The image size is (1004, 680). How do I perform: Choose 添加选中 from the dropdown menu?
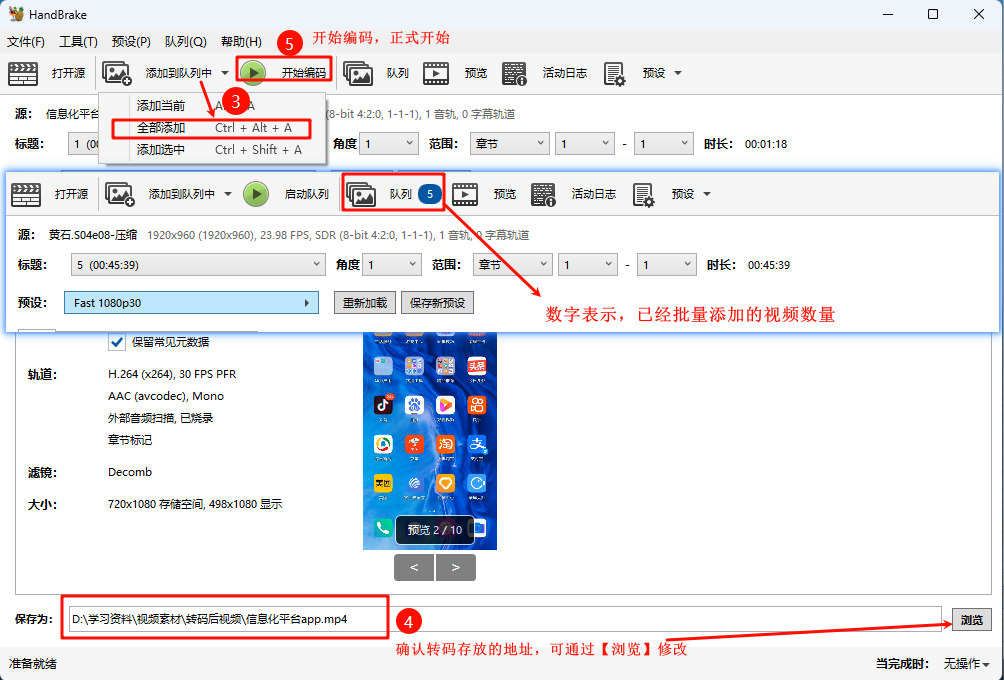coord(211,150)
